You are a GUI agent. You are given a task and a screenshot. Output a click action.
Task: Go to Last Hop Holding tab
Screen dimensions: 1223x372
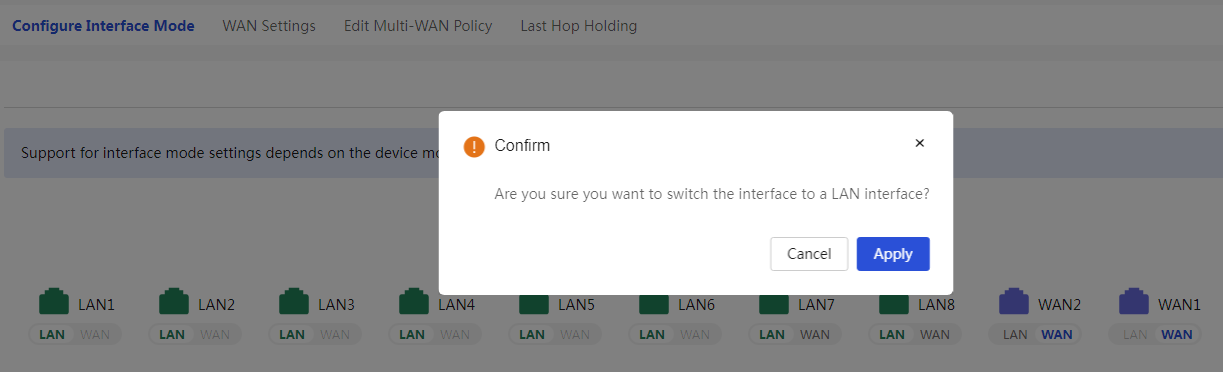point(579,26)
